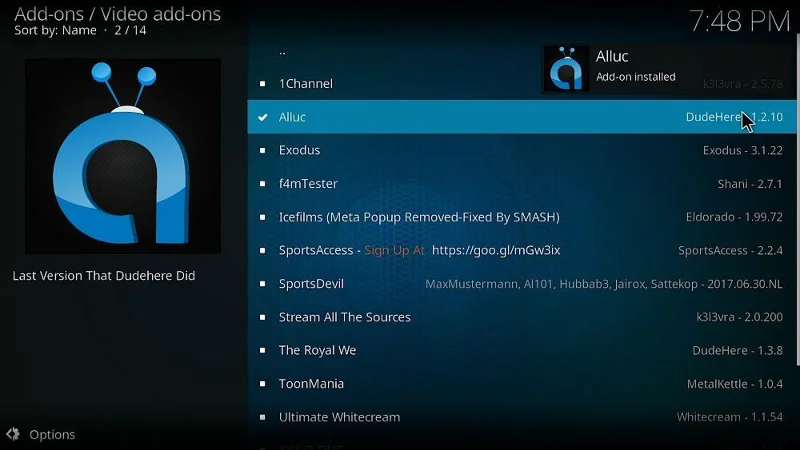Click the 'Alluc' title in the notification
This screenshot has width=800, height=450.
pyautogui.click(x=612, y=56)
